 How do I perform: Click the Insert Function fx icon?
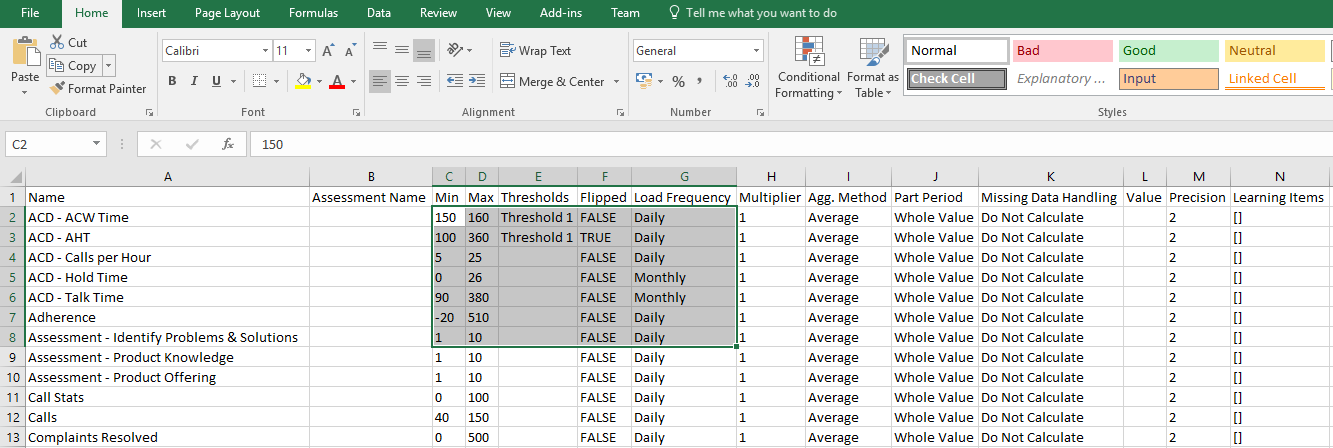228,144
